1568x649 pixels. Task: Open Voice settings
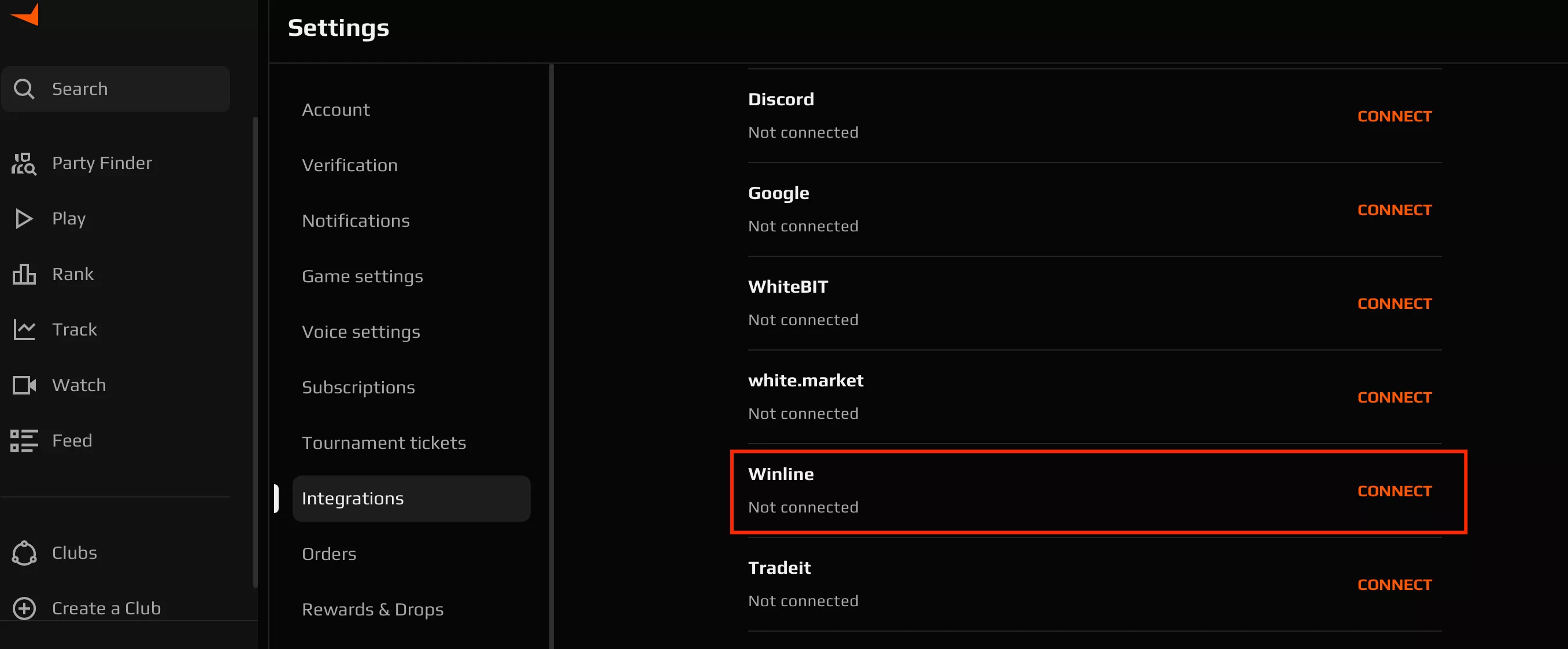361,332
